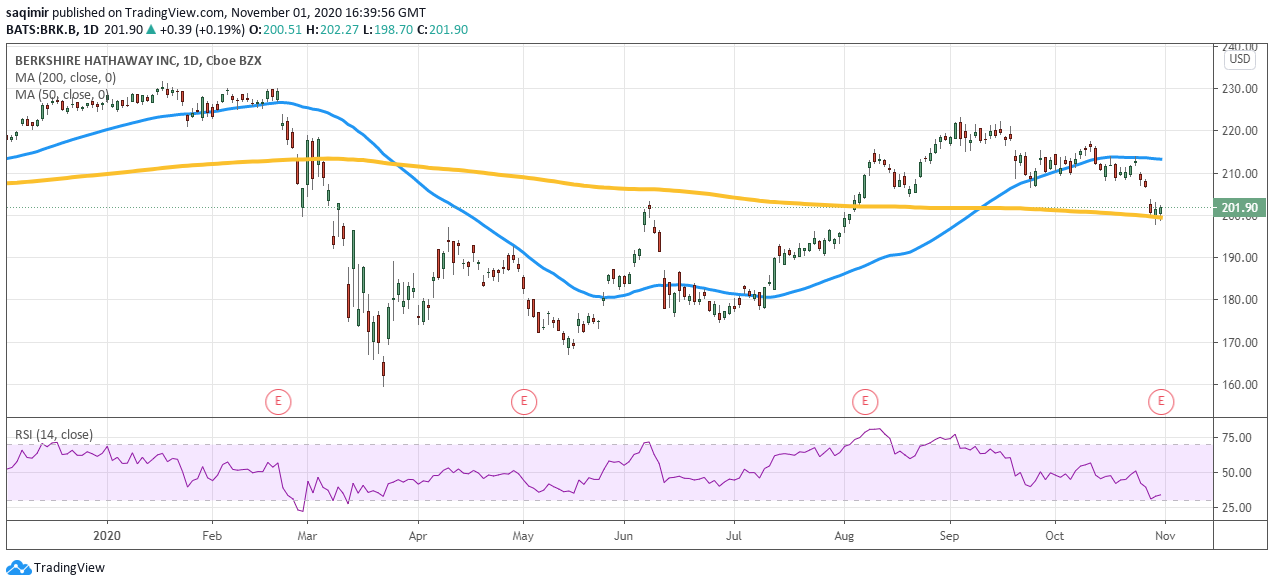The height and width of the screenshot is (586, 1274).
Task: Click the February earnings E marker
Action: [278, 401]
